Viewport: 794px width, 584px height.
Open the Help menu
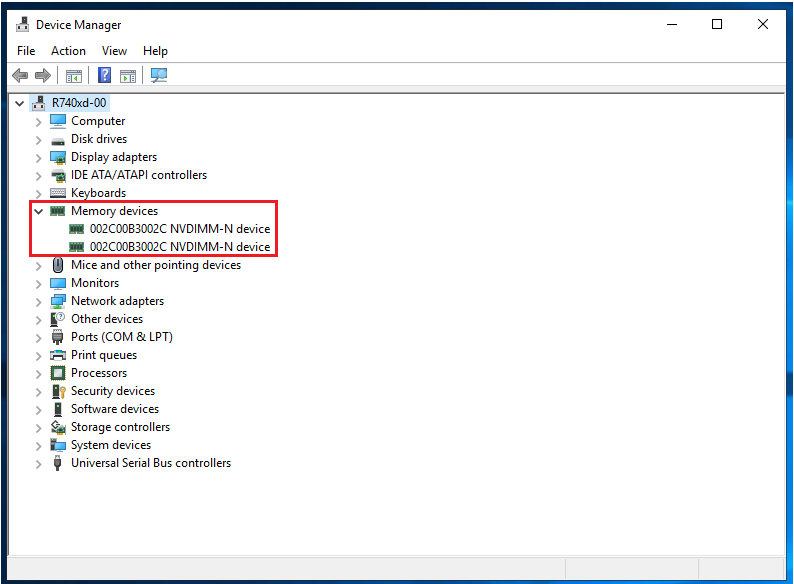[155, 51]
